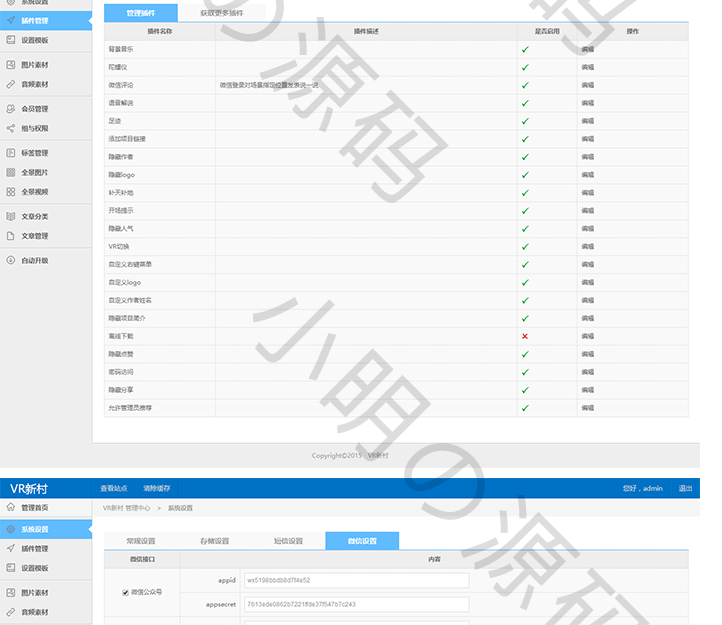Click the 您好, admin user label
This screenshot has width=722, height=625.
(x=643, y=488)
